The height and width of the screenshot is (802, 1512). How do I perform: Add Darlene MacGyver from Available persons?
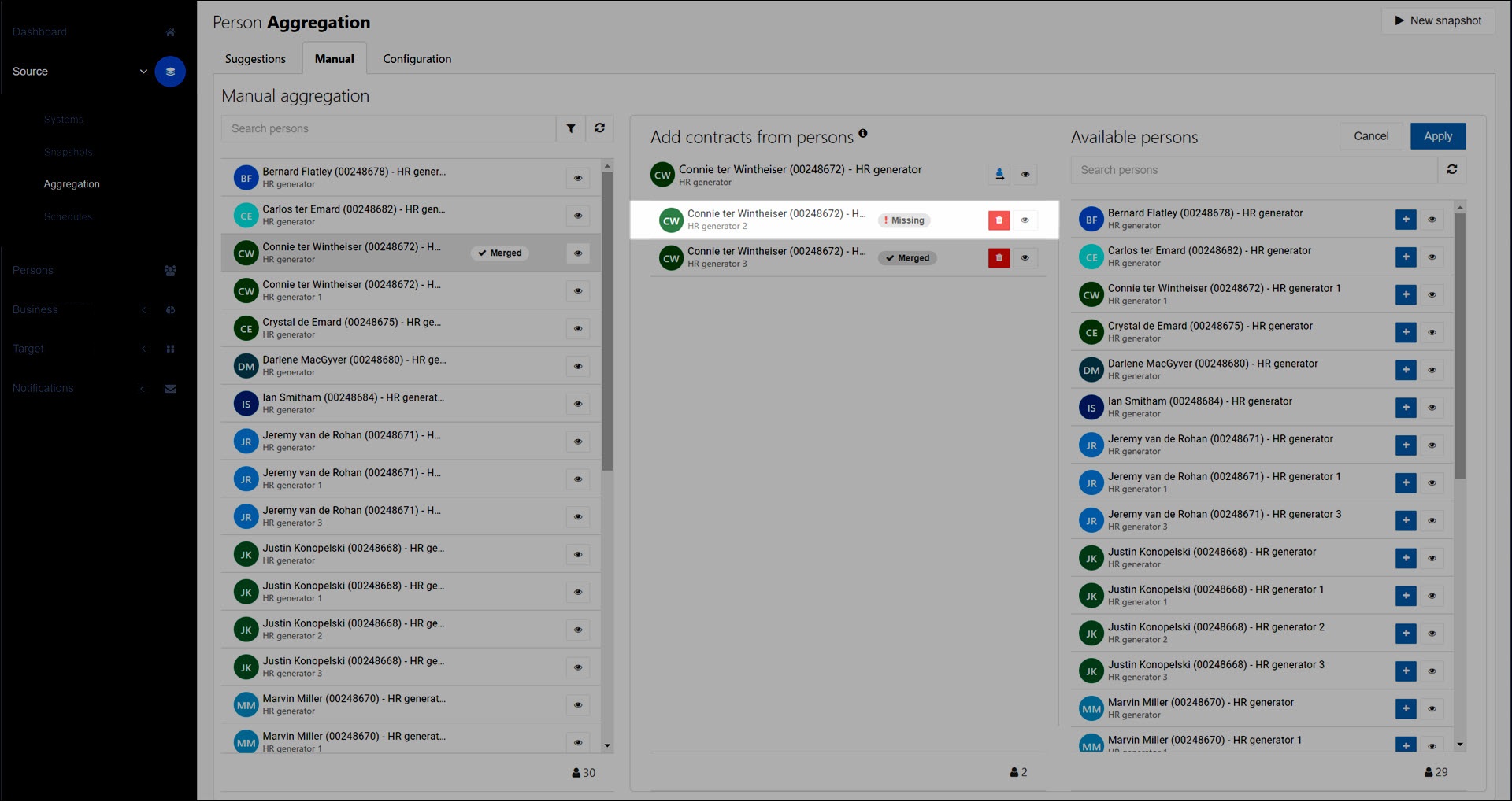tap(1406, 370)
